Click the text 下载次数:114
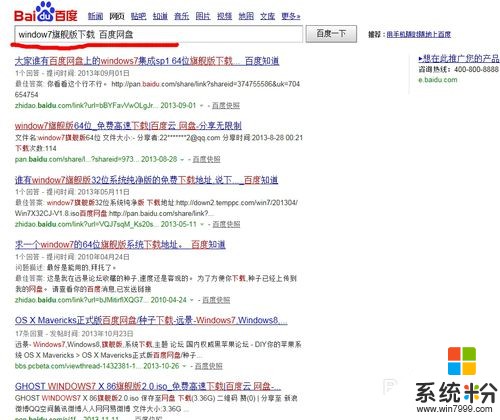This screenshot has width=500, height=420. point(36,149)
